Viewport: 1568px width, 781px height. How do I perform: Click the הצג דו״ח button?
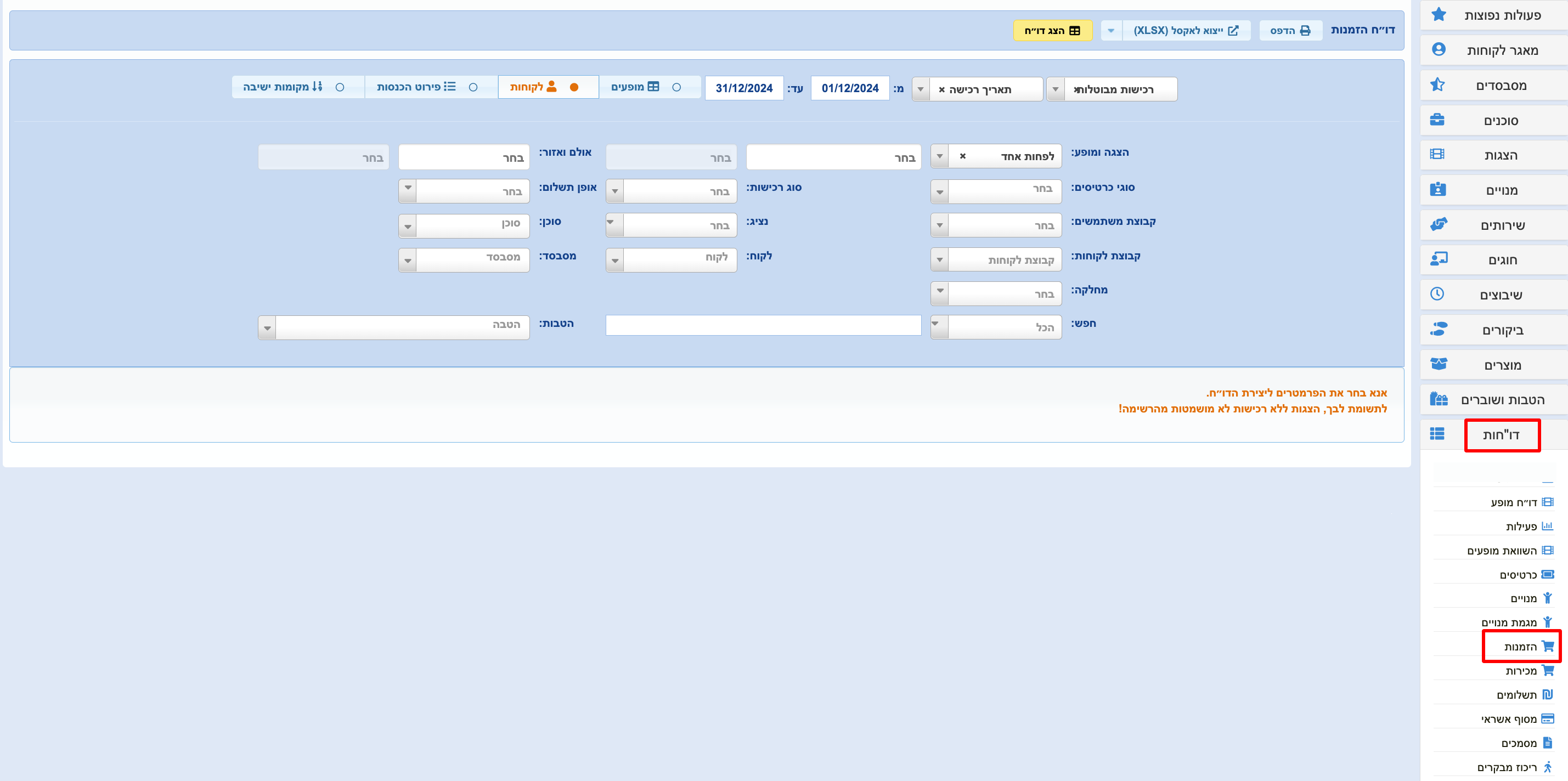pos(1052,30)
